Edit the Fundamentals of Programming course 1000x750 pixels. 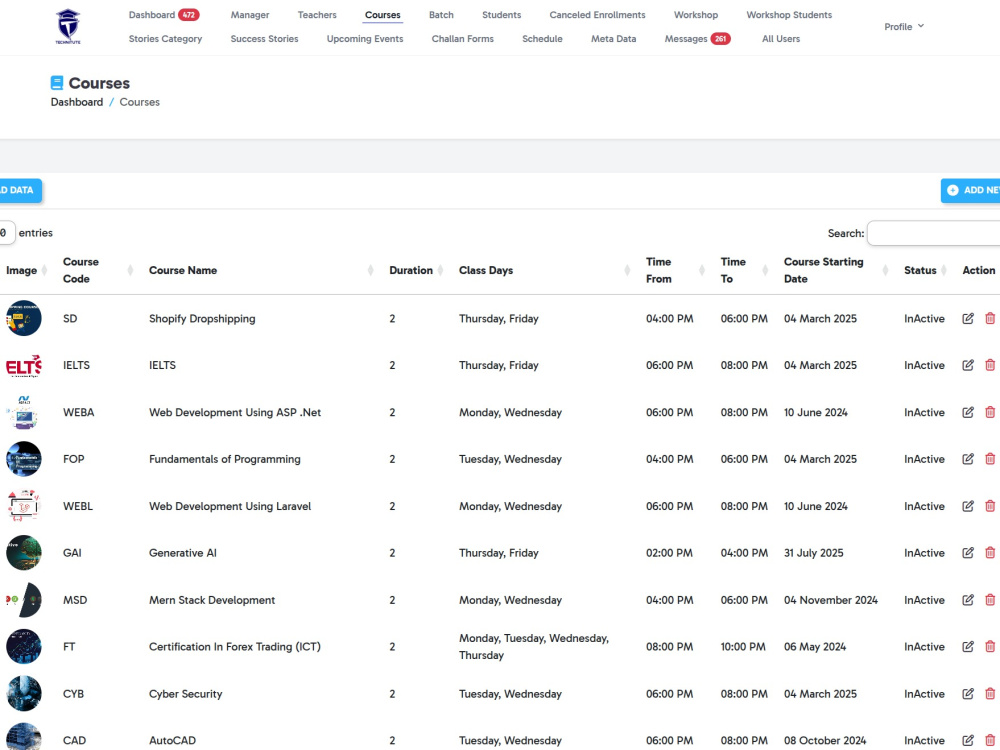[967, 459]
